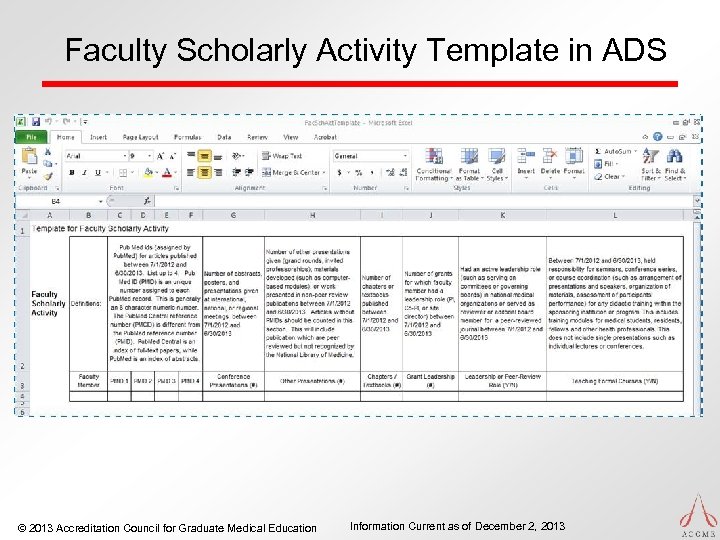Click the Paste clipboard icon
The width and height of the screenshot is (720, 540).
pyautogui.click(x=29, y=156)
